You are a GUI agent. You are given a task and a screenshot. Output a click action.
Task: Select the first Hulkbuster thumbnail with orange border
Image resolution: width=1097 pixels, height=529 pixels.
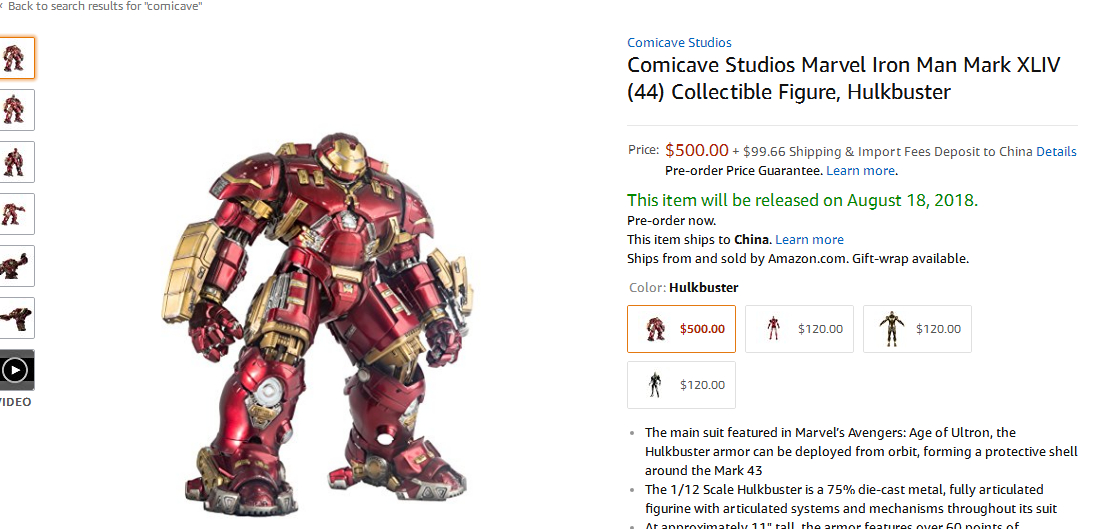[x=14, y=58]
